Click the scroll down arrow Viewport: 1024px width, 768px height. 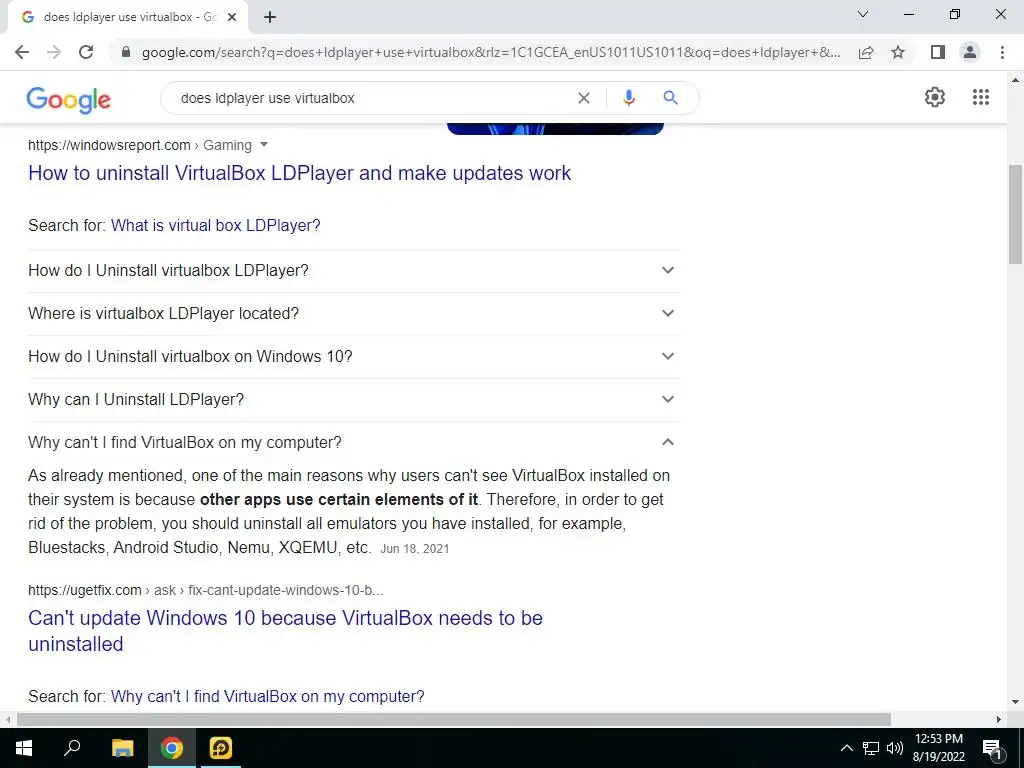(1015, 703)
